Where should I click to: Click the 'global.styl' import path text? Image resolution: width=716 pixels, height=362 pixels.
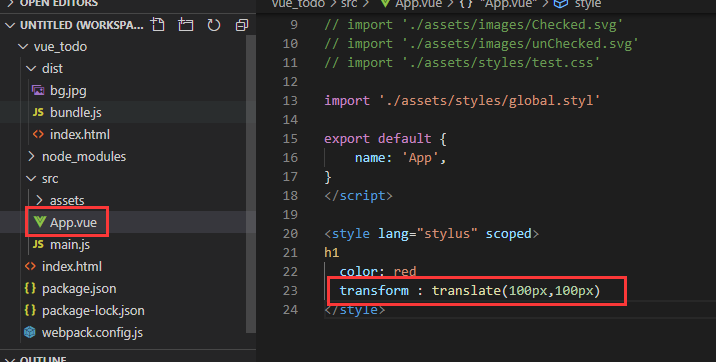[x=490, y=100]
